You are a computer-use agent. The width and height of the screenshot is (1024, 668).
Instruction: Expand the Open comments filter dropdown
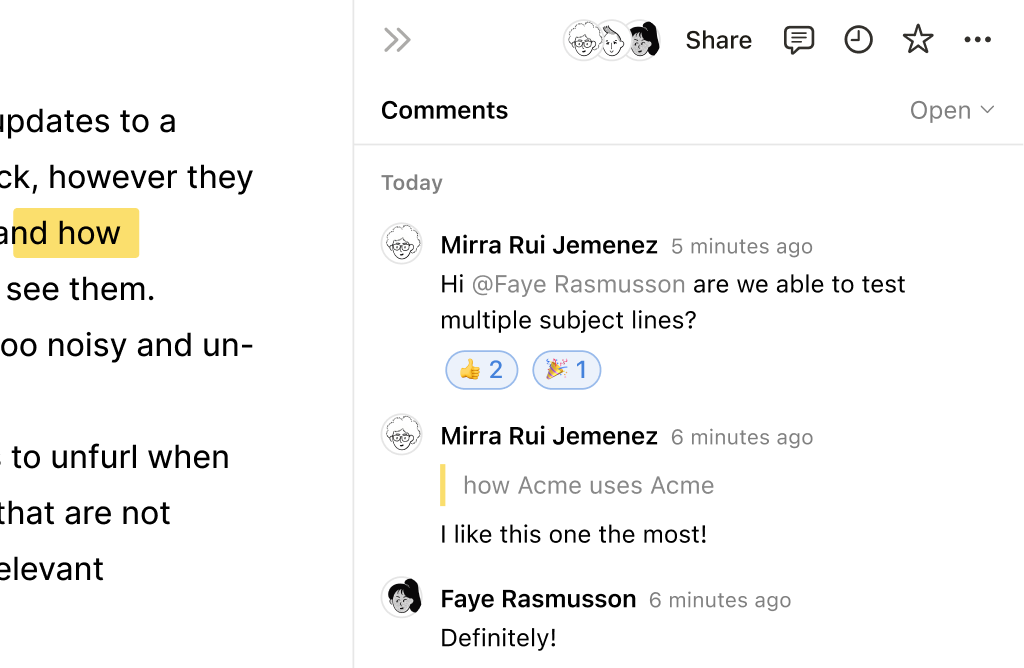point(951,111)
